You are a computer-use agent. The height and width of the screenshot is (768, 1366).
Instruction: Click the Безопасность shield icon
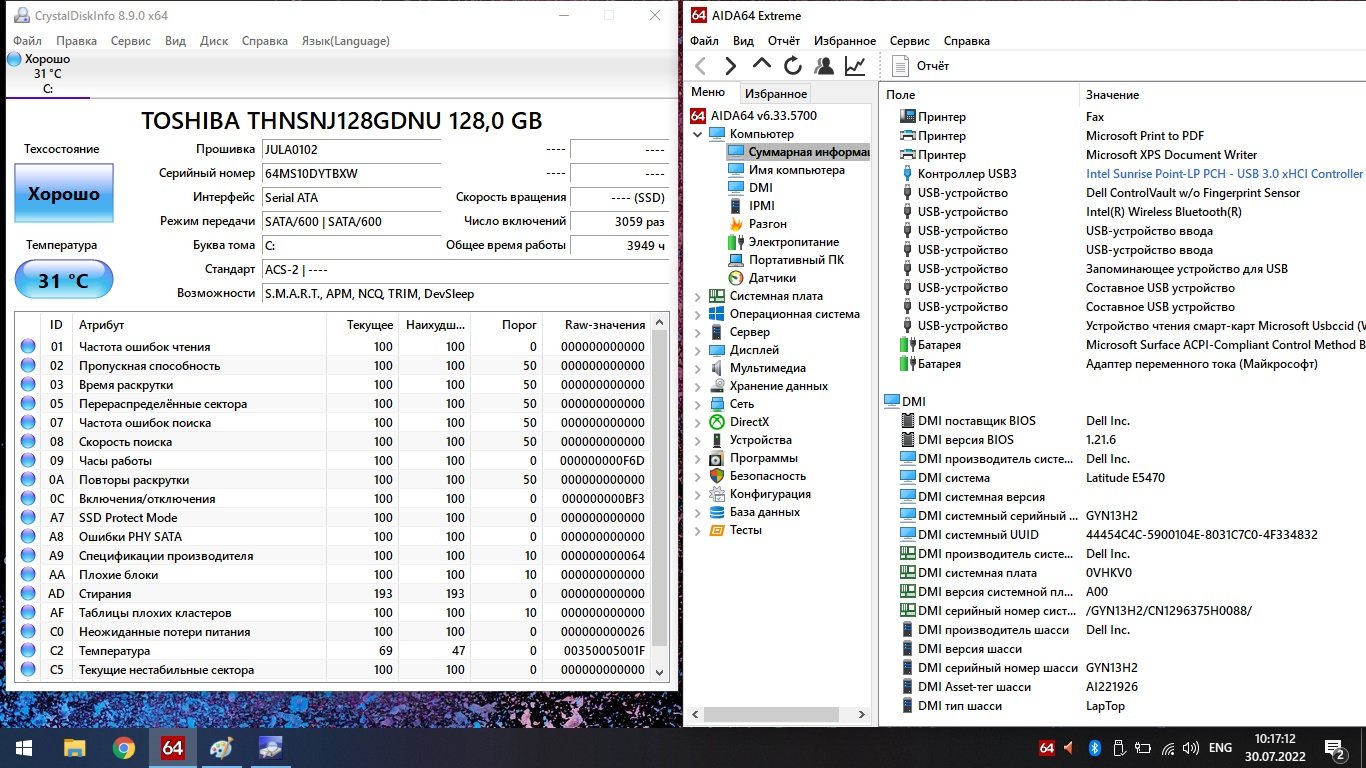point(717,476)
